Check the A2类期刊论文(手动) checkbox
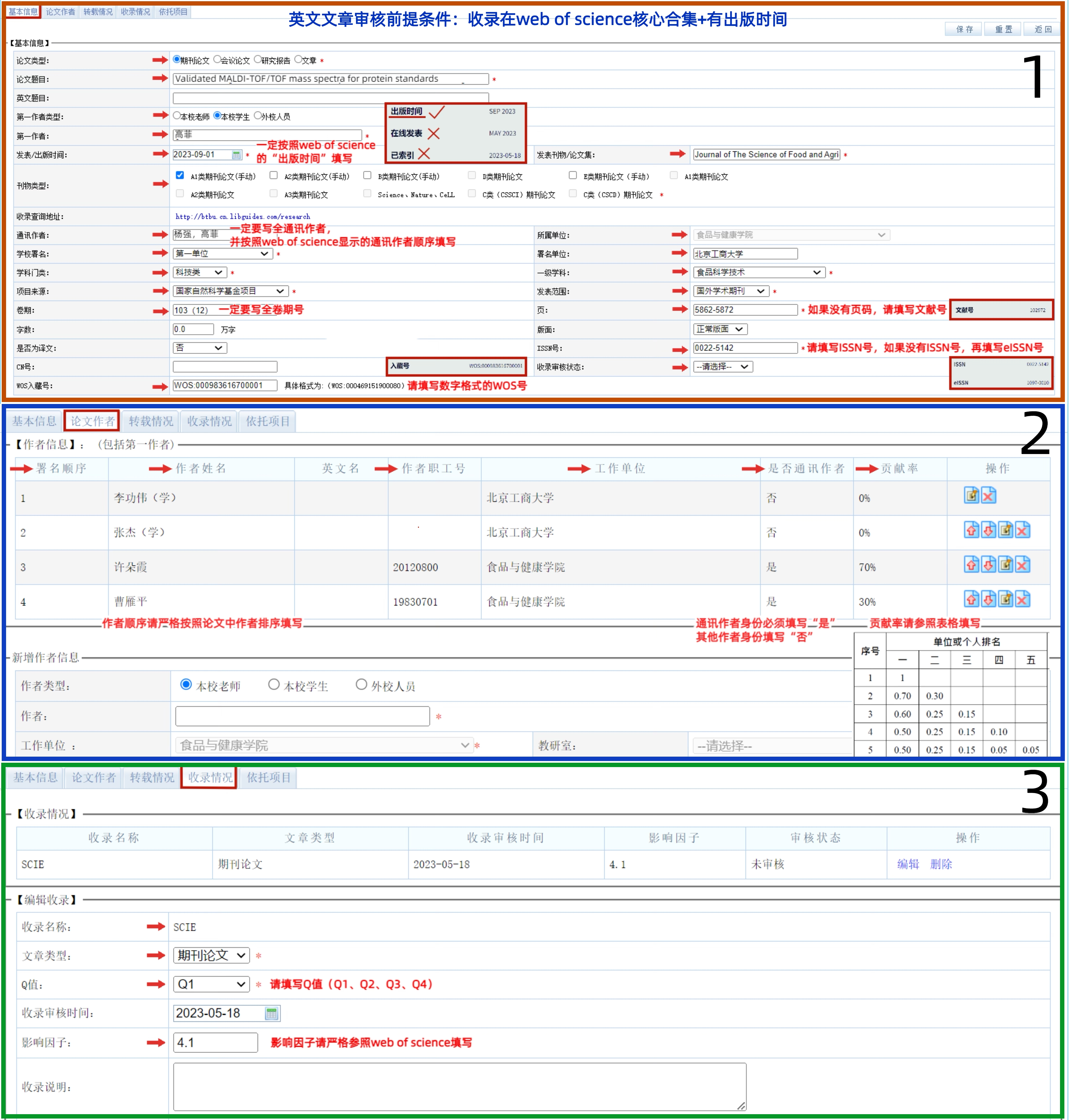 coord(274,175)
